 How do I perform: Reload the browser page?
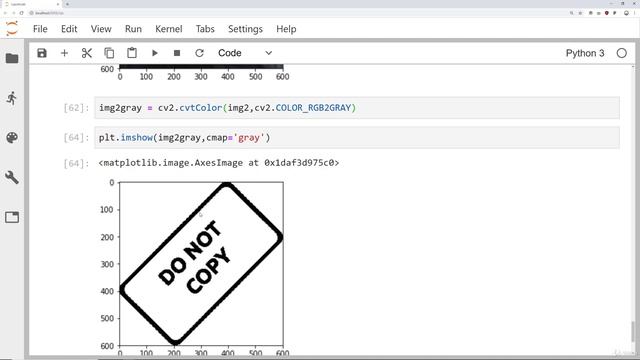point(21,13)
